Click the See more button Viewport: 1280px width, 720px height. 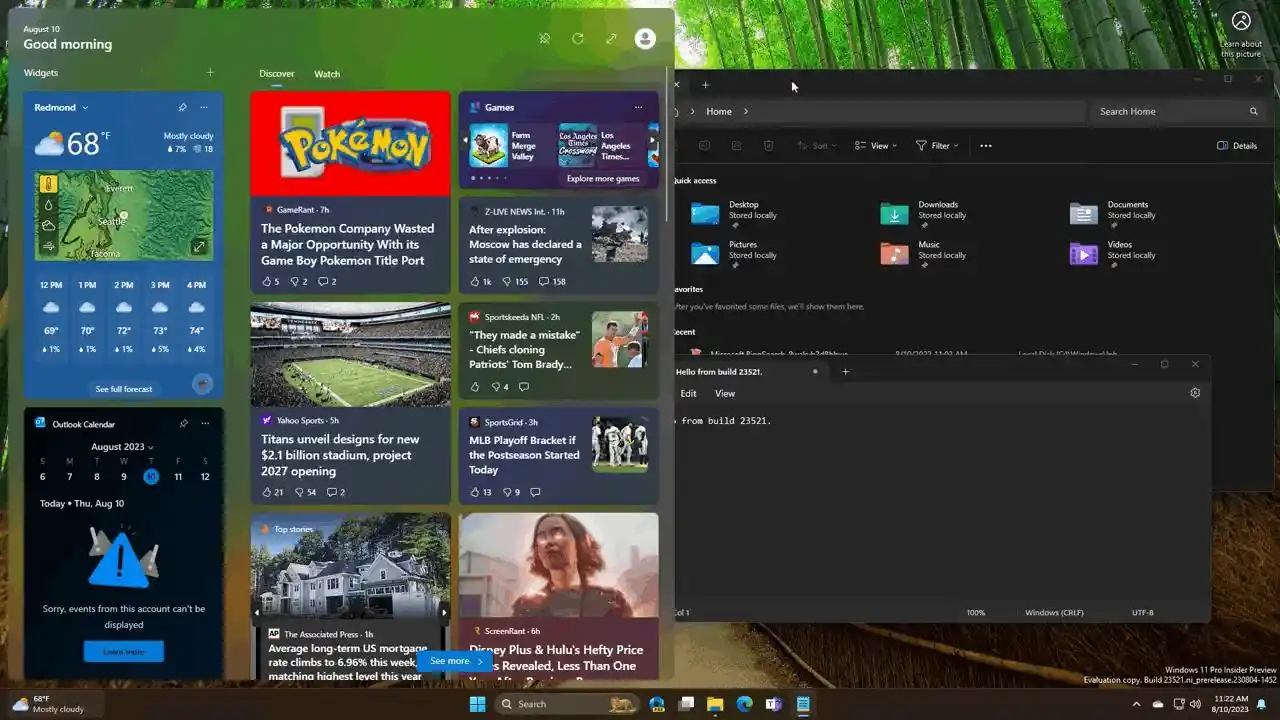click(x=457, y=661)
